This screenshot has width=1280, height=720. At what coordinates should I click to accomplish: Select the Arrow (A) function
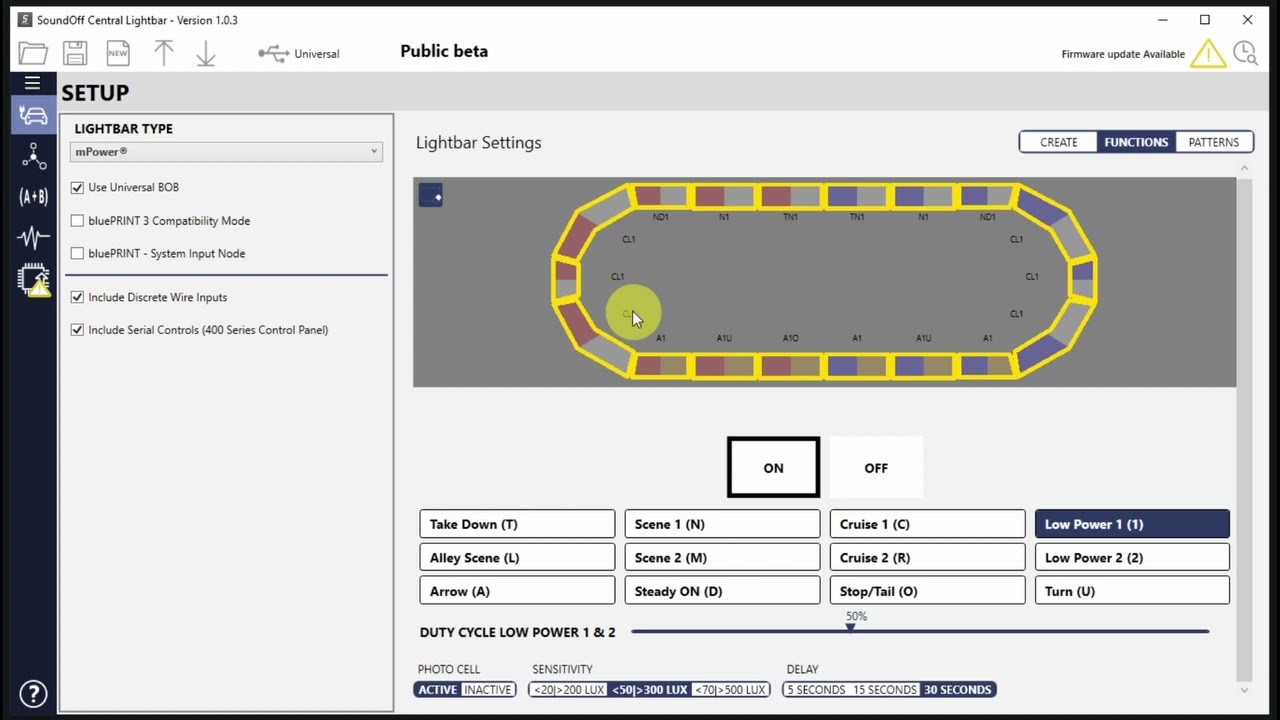(517, 591)
